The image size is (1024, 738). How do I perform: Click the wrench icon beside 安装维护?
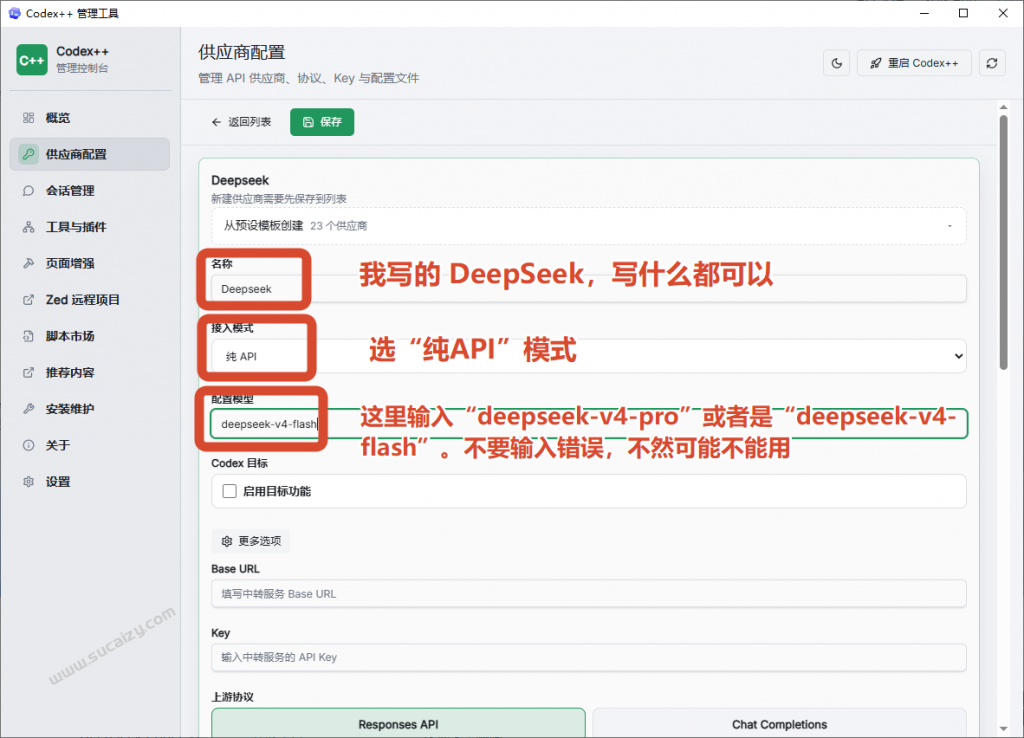tap(29, 409)
